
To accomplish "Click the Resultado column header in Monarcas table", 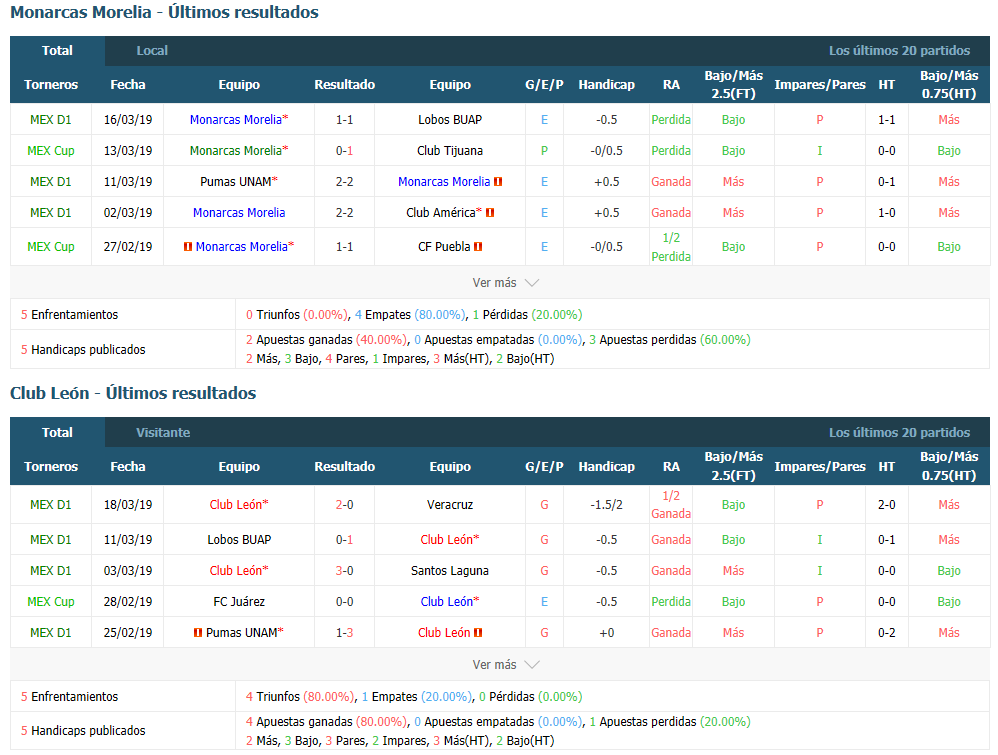I will coord(344,85).
